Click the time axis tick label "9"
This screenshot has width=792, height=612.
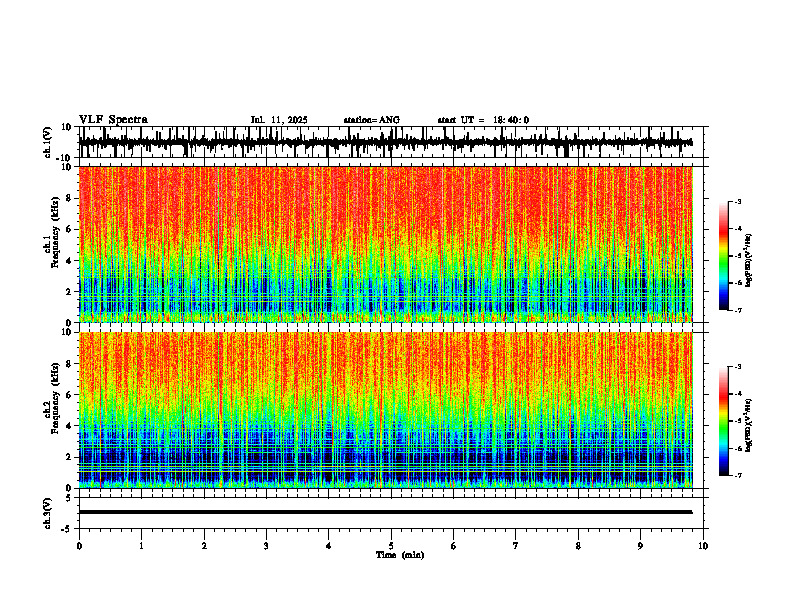[x=640, y=546]
